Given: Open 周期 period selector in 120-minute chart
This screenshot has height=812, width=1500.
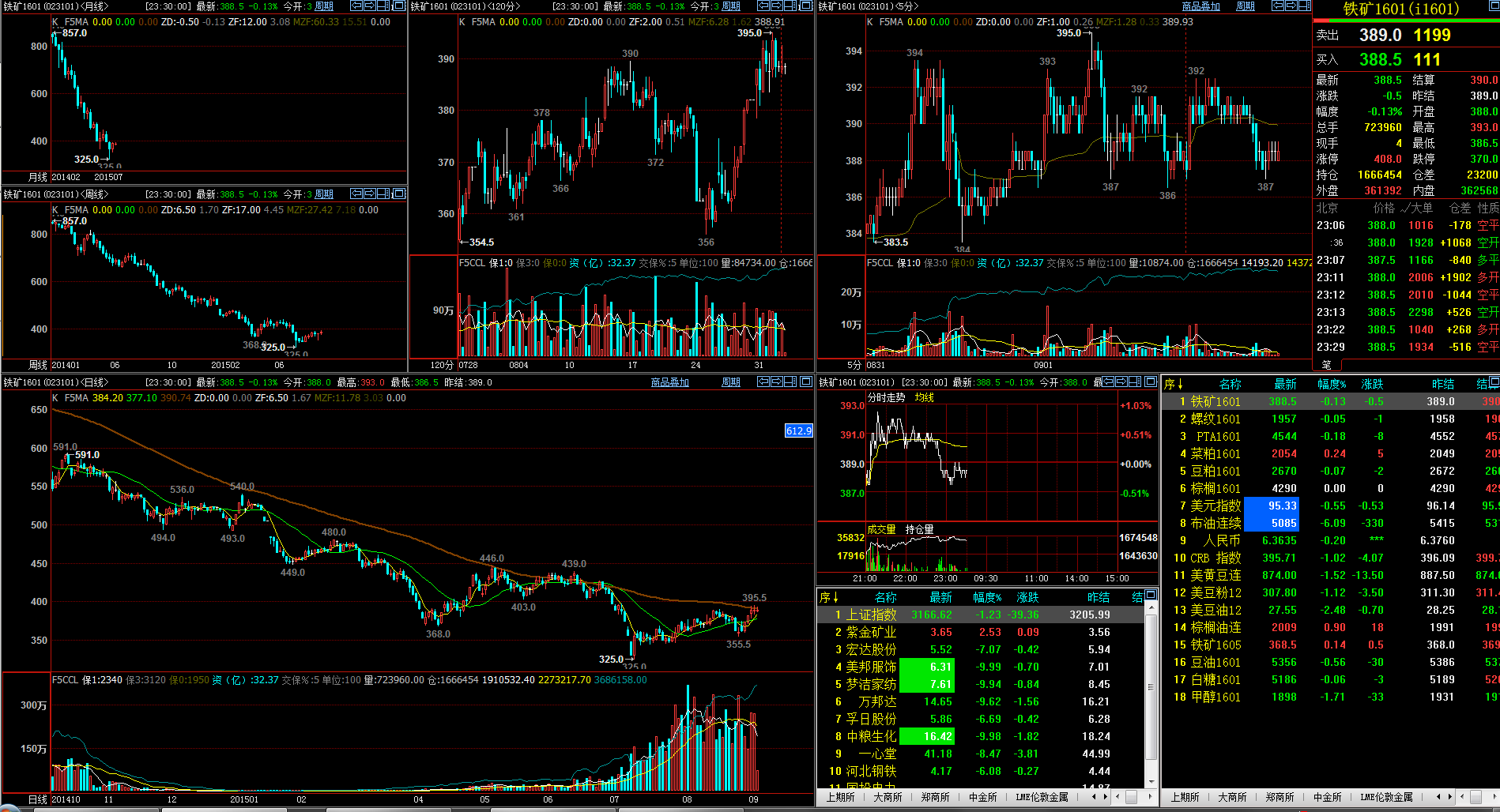Looking at the screenshot, I should pos(731,6).
